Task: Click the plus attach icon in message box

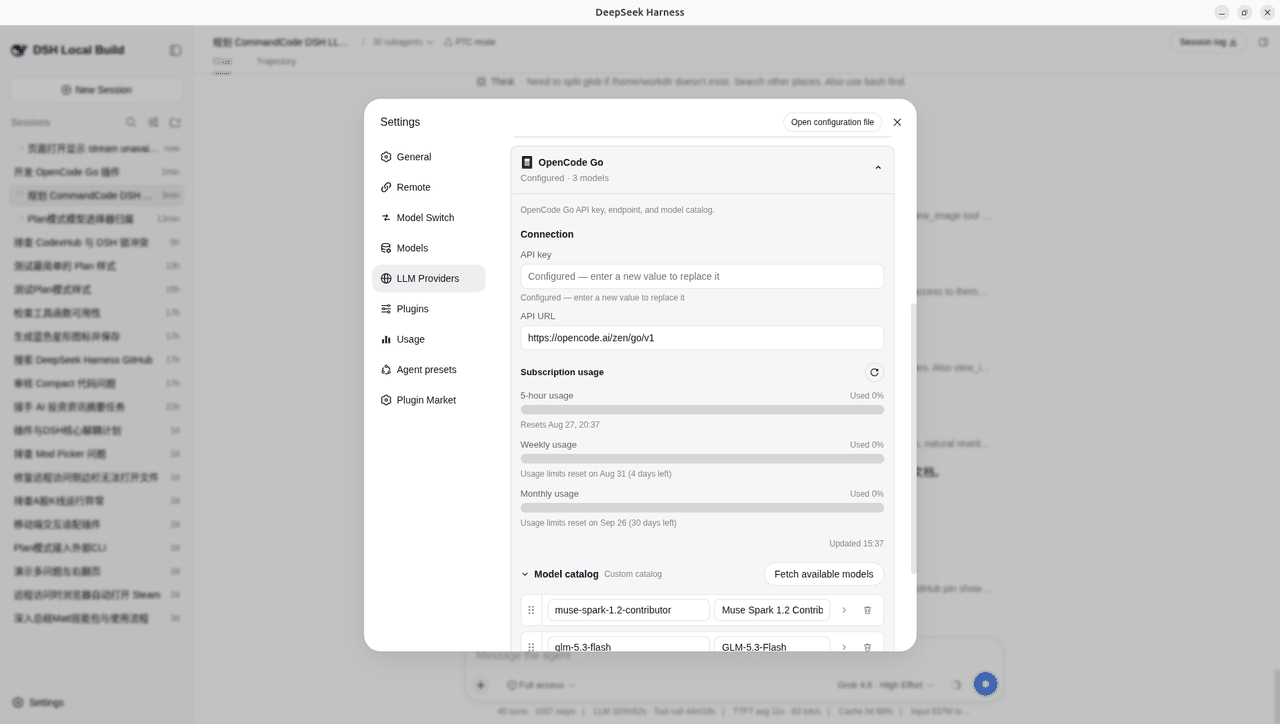Action: [x=481, y=685]
